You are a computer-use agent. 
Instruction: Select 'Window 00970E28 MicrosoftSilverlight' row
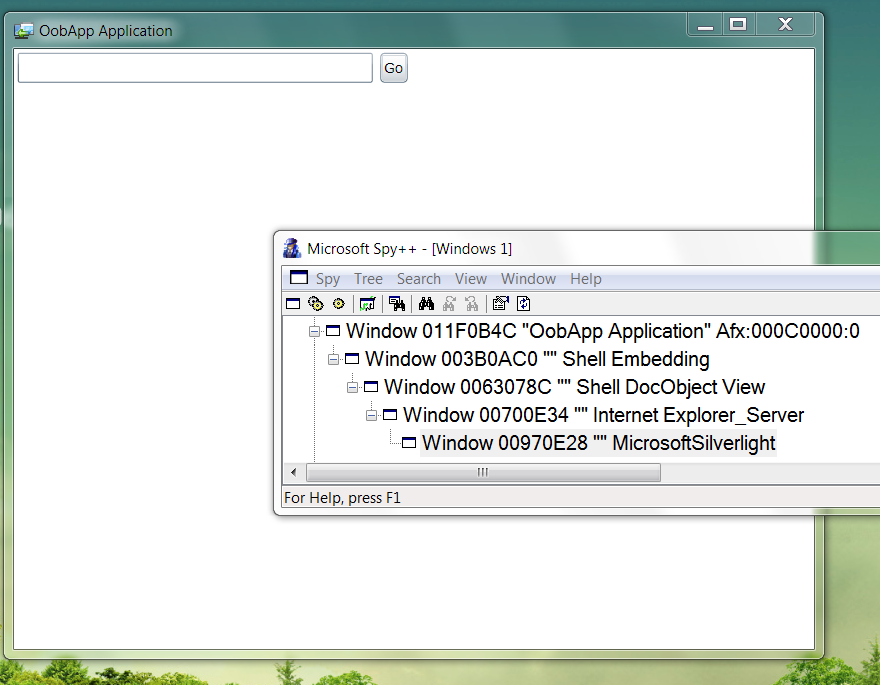[x=598, y=443]
